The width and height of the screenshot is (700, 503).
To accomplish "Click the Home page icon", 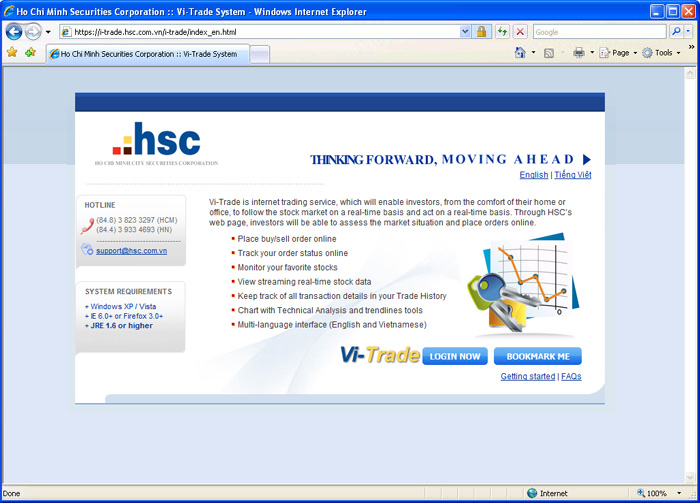I will tap(520, 53).
